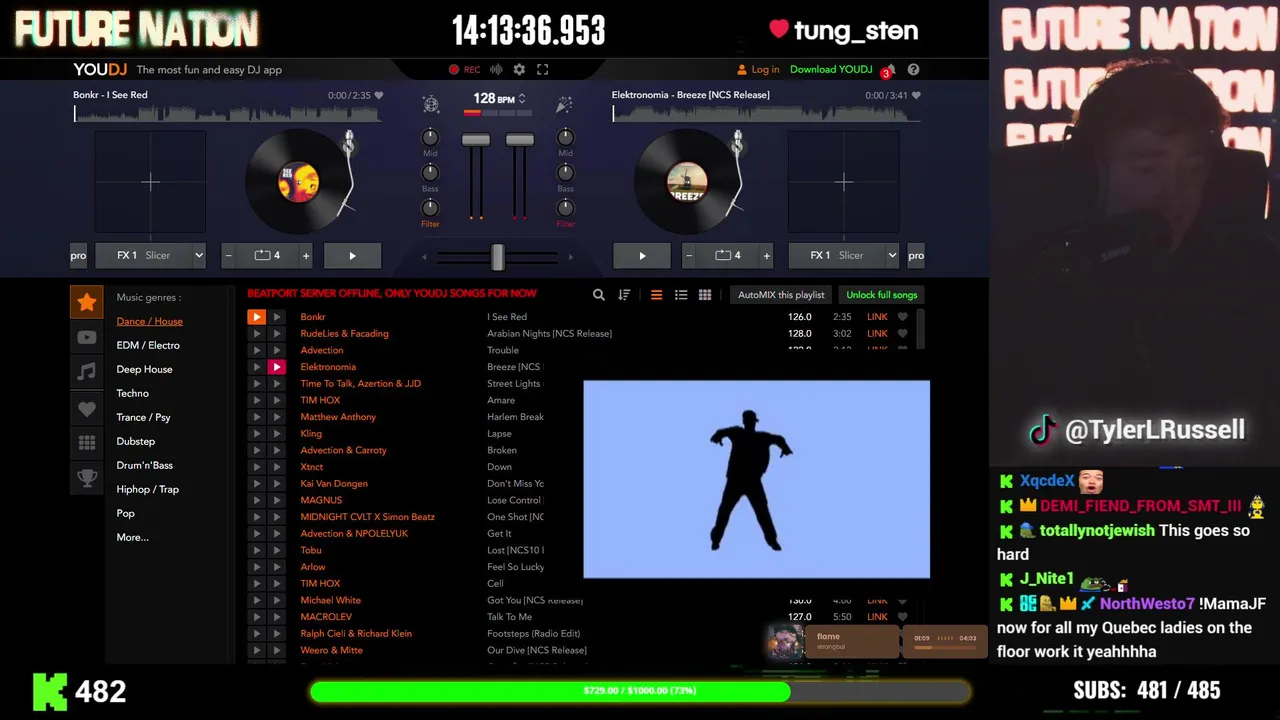The width and height of the screenshot is (1280, 720).
Task: Favorite the left deck track heart
Action: (x=379, y=96)
